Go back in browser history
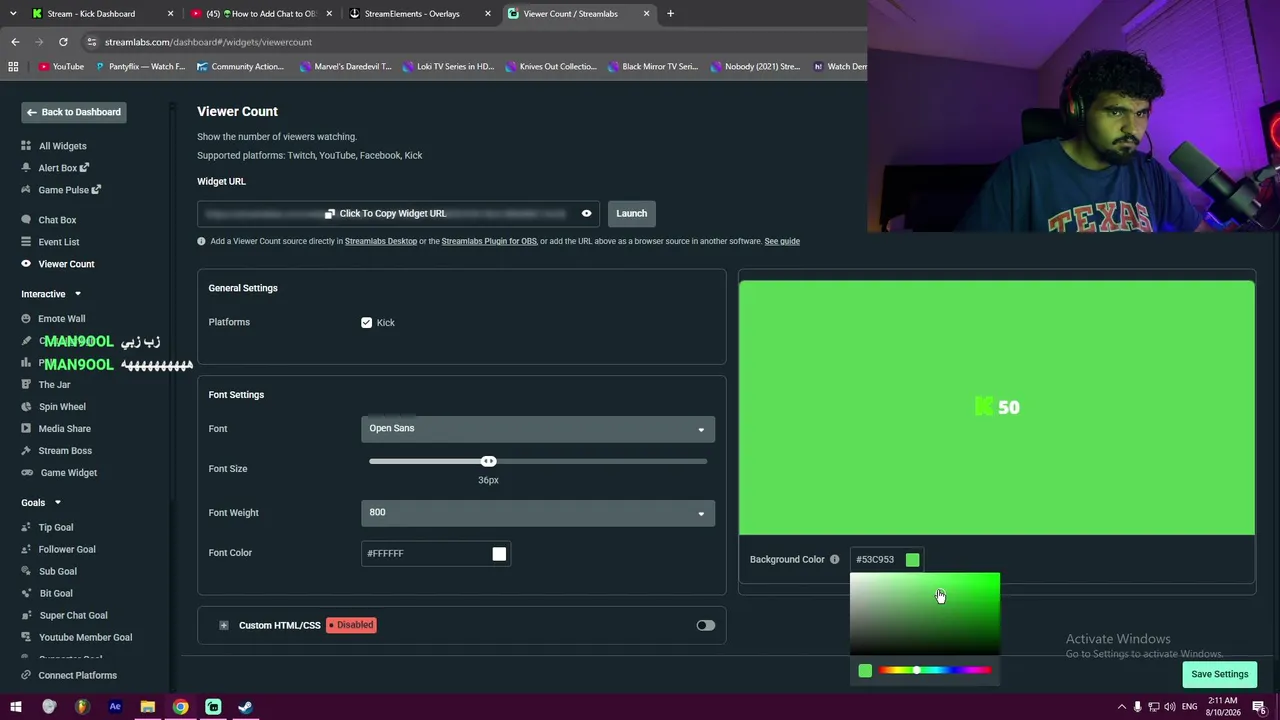1280x720 pixels. point(15,42)
